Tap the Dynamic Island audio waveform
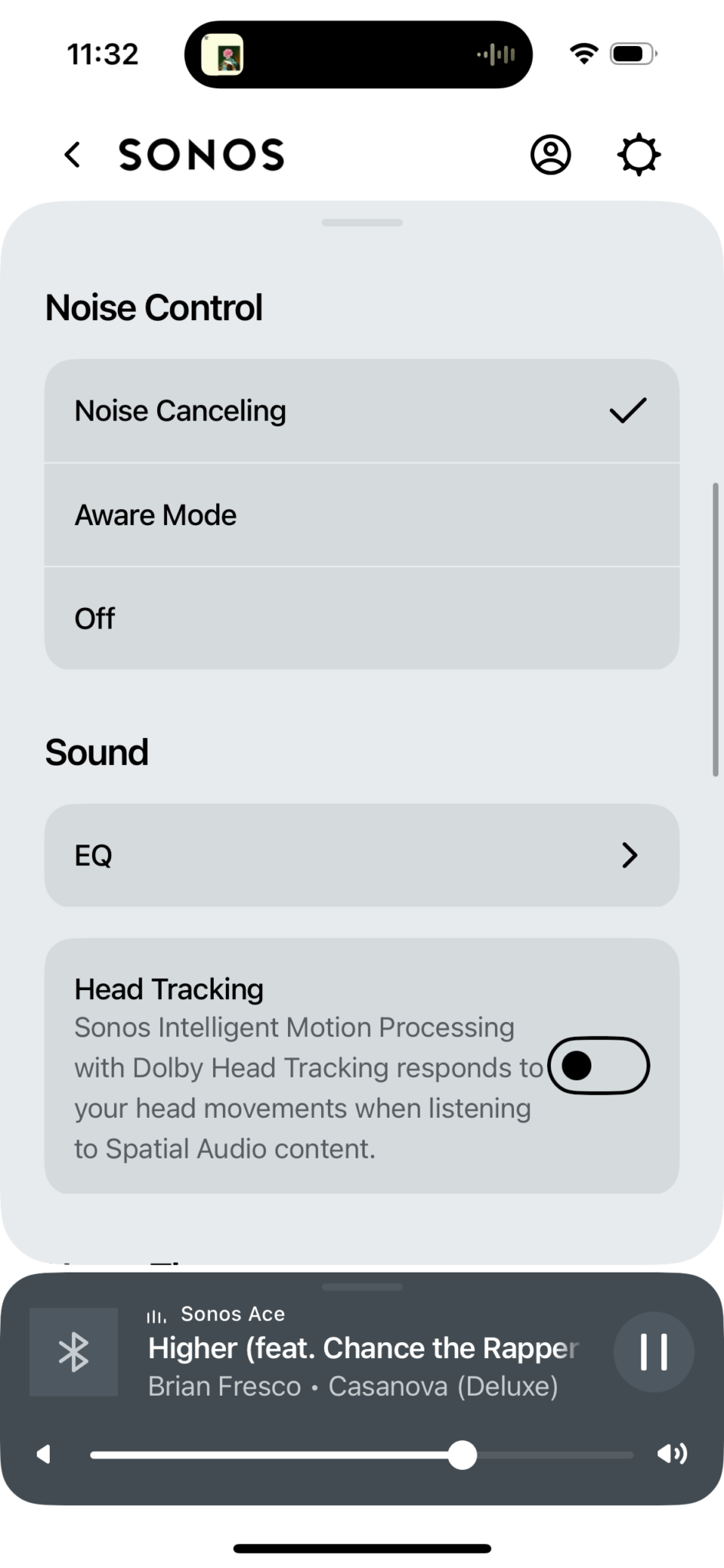 tap(496, 54)
